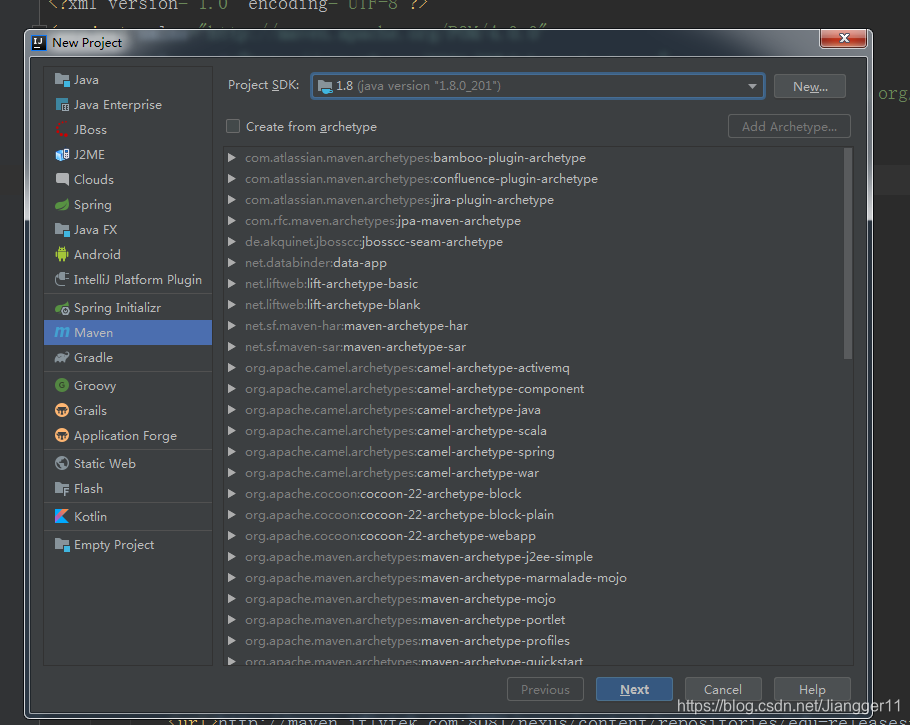This screenshot has width=910, height=725.
Task: Expand camel-archetype-activemq node
Action: (x=232, y=367)
